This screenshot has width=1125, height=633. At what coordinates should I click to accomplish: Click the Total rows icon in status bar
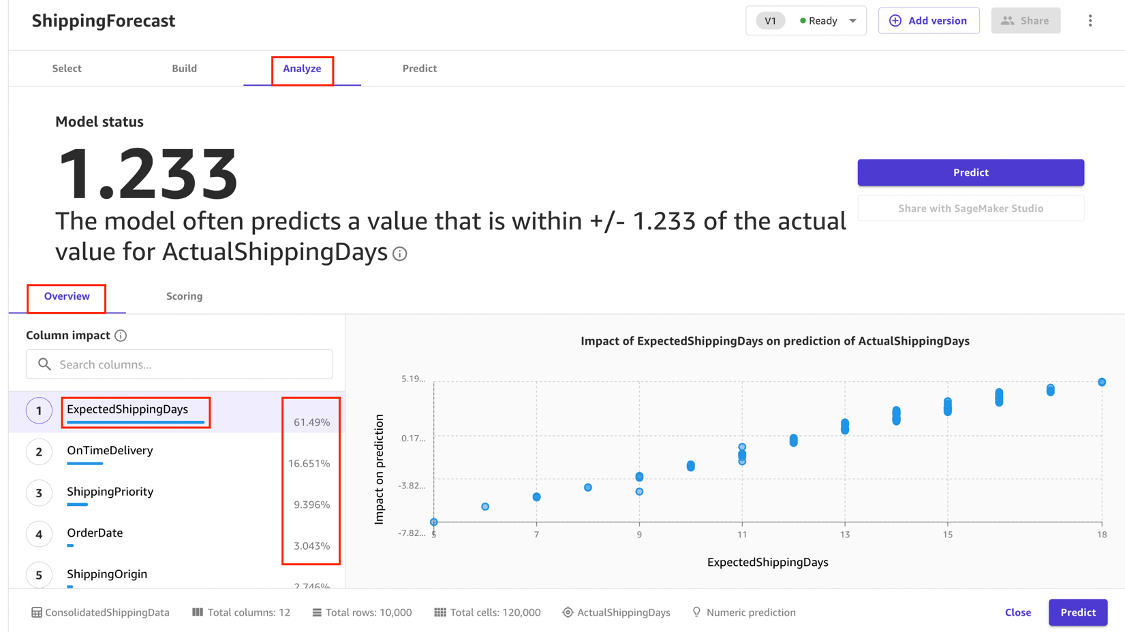click(315, 611)
